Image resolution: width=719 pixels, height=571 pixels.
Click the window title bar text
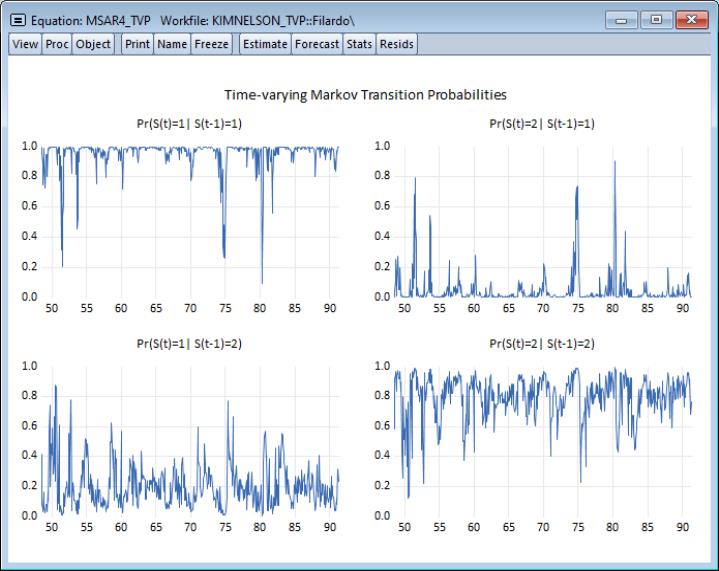click(x=200, y=19)
